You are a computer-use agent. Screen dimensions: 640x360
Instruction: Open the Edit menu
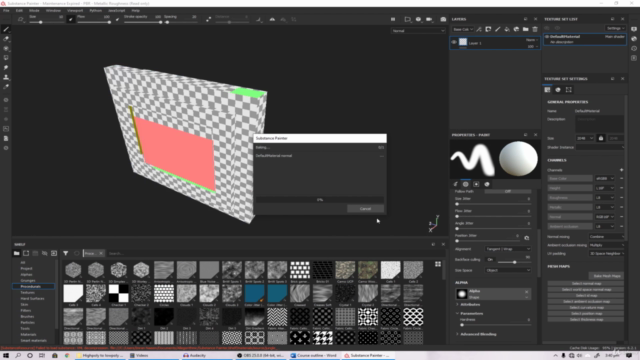(x=19, y=11)
